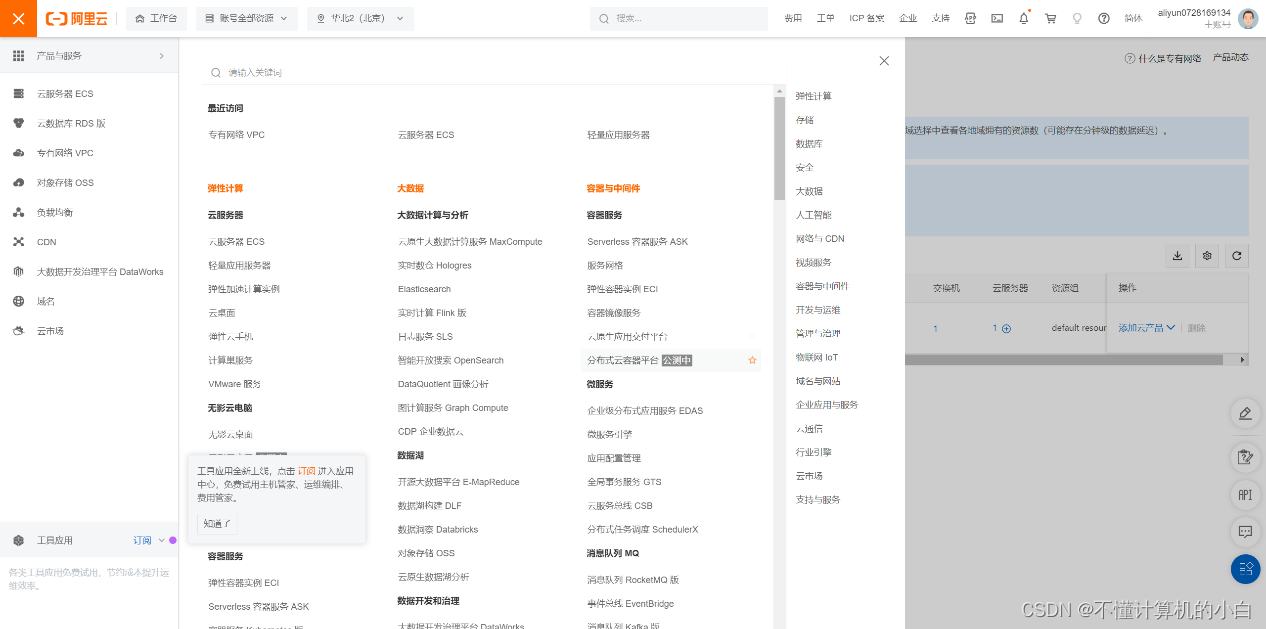
Task: Open table settings gear icon
Action: click(x=1207, y=256)
